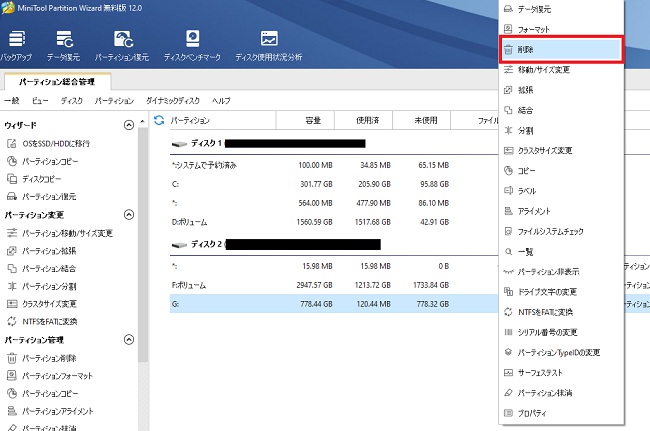Choose データ復元 in the context menu
The image size is (650, 431).
click(562, 9)
